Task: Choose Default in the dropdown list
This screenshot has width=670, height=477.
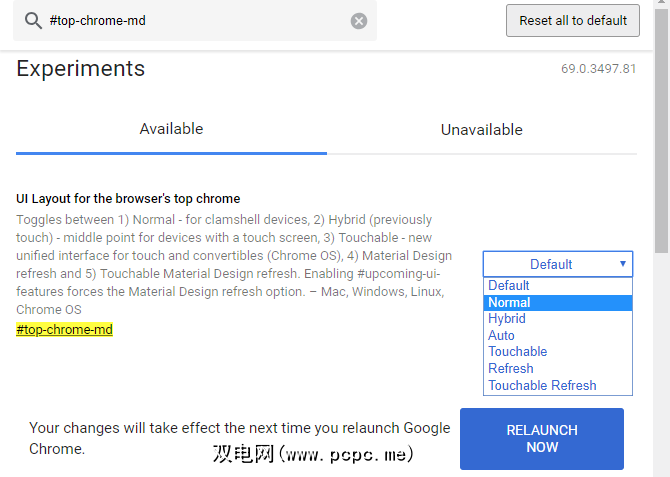Action: [558, 286]
